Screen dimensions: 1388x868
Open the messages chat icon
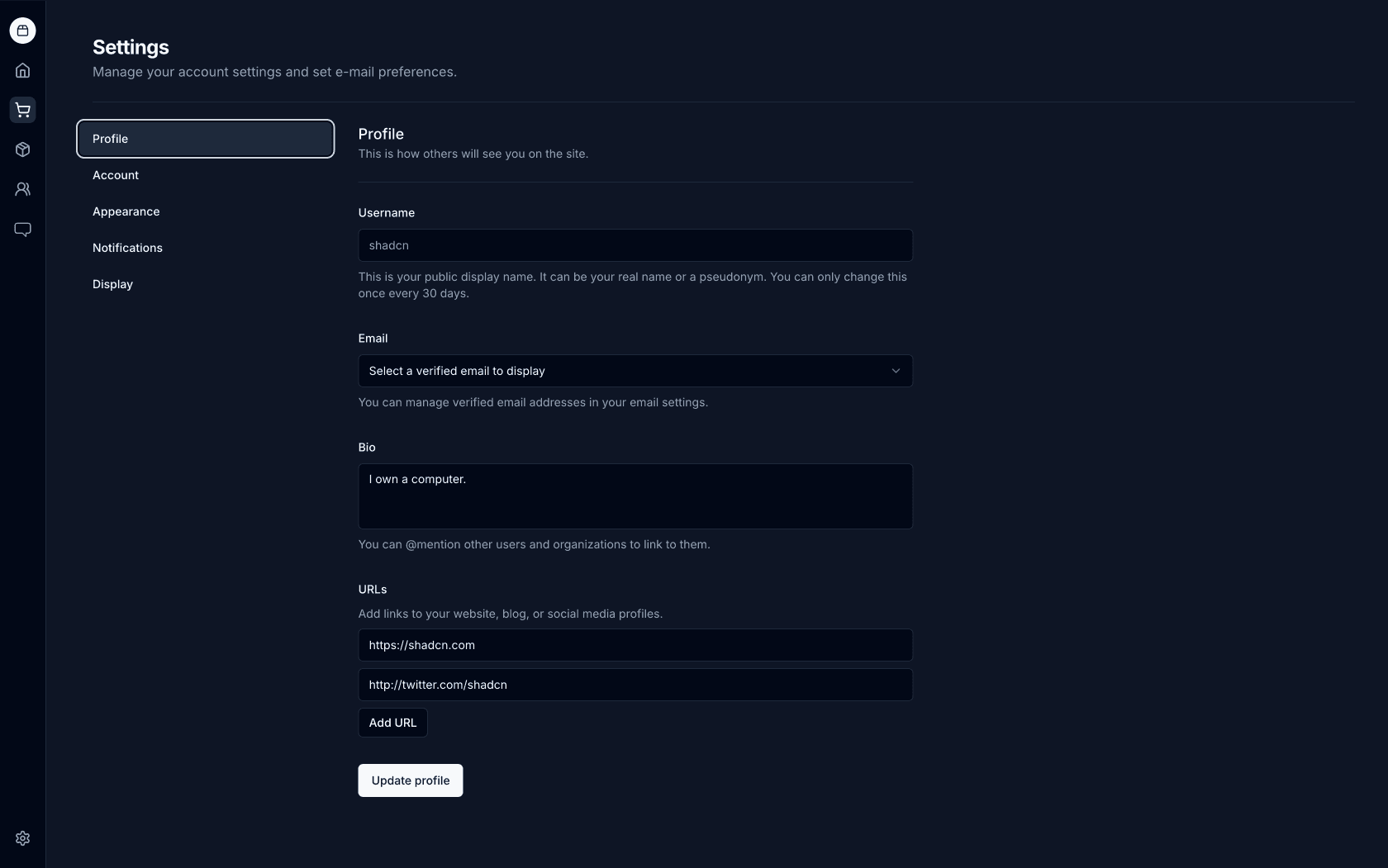point(22,229)
